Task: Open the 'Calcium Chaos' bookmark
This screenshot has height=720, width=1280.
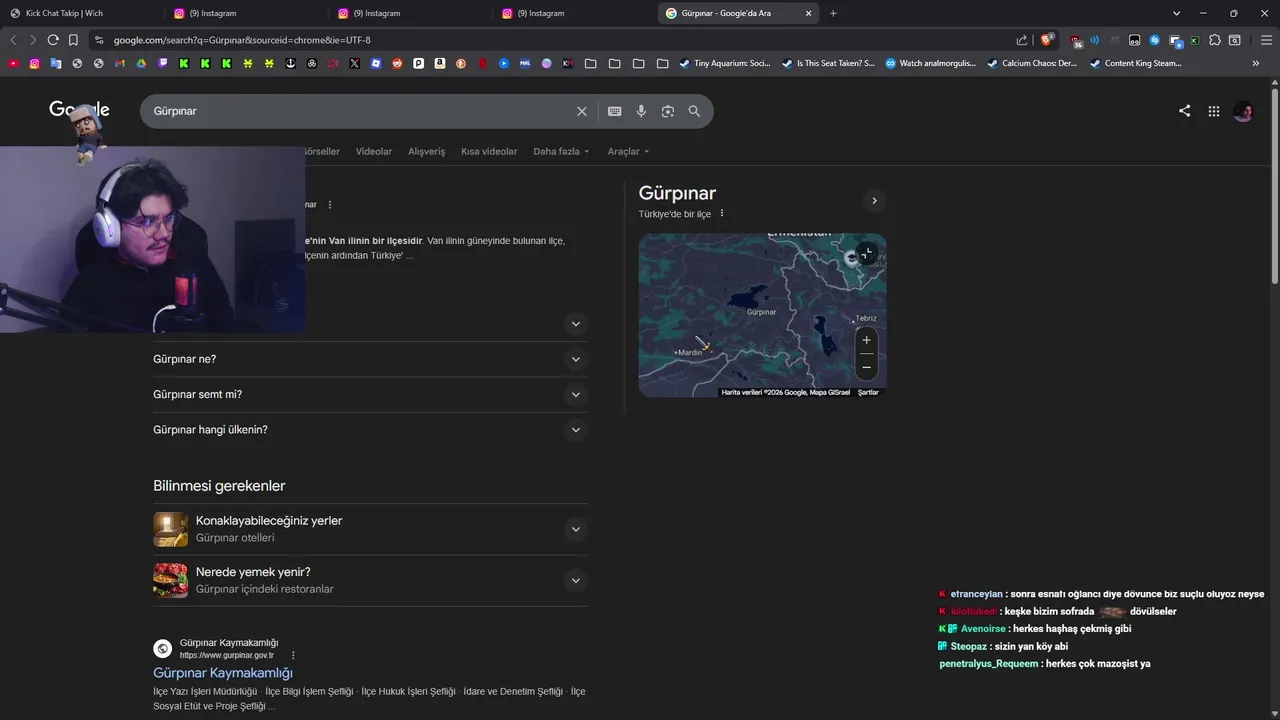Action: coord(1032,63)
